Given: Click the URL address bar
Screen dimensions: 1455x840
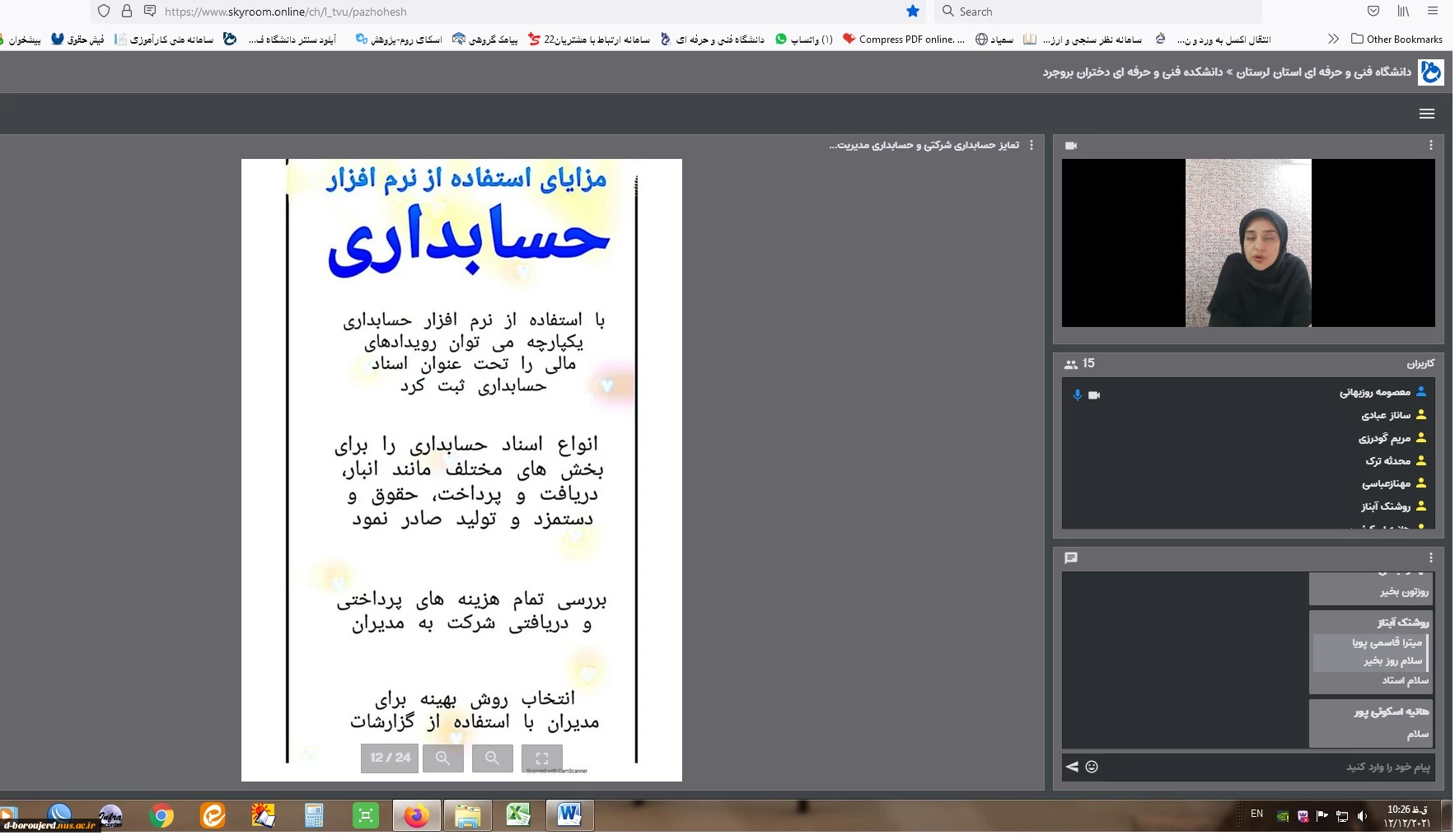Looking at the screenshot, I should coord(527,12).
